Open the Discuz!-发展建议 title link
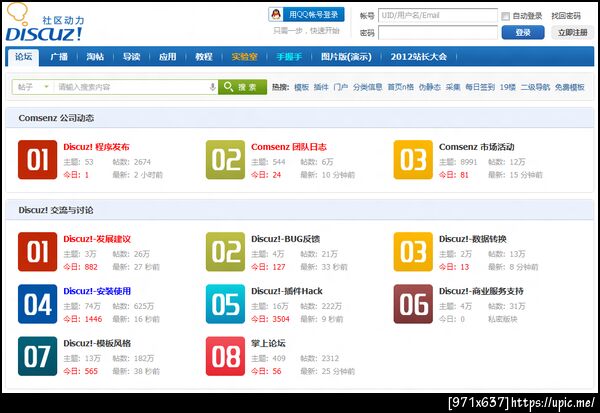 (97, 239)
